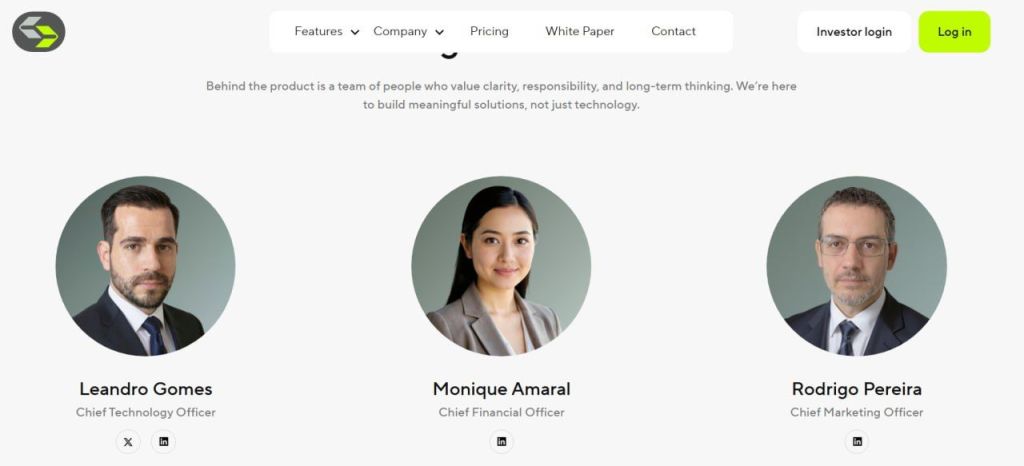This screenshot has height=466, width=1024.
Task: Select Leandro Gomes's portrait photo
Action: (x=146, y=266)
